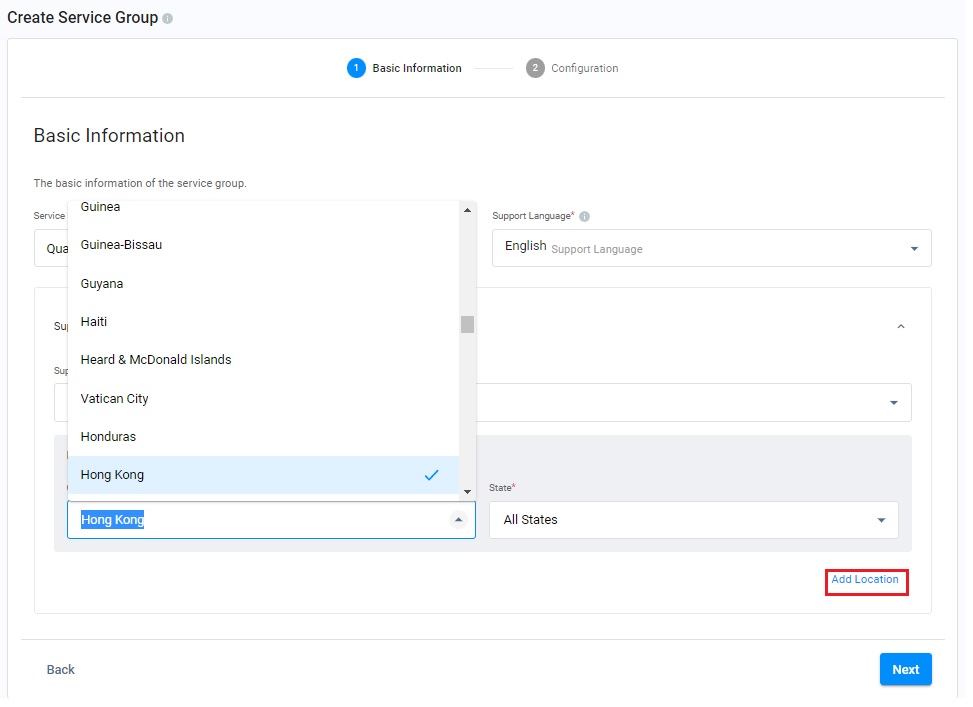973x707 pixels.
Task: Choose Haiti in the country list
Action: pos(94,322)
